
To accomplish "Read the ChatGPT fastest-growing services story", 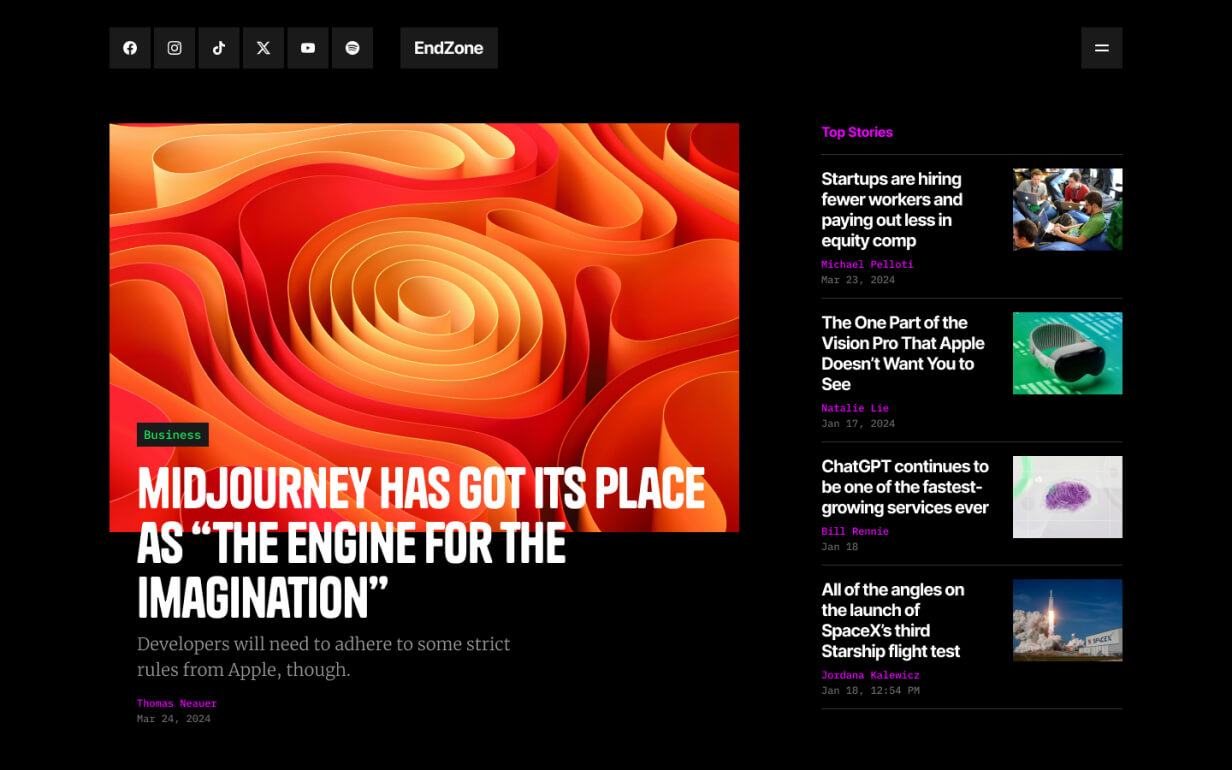I will tap(905, 487).
